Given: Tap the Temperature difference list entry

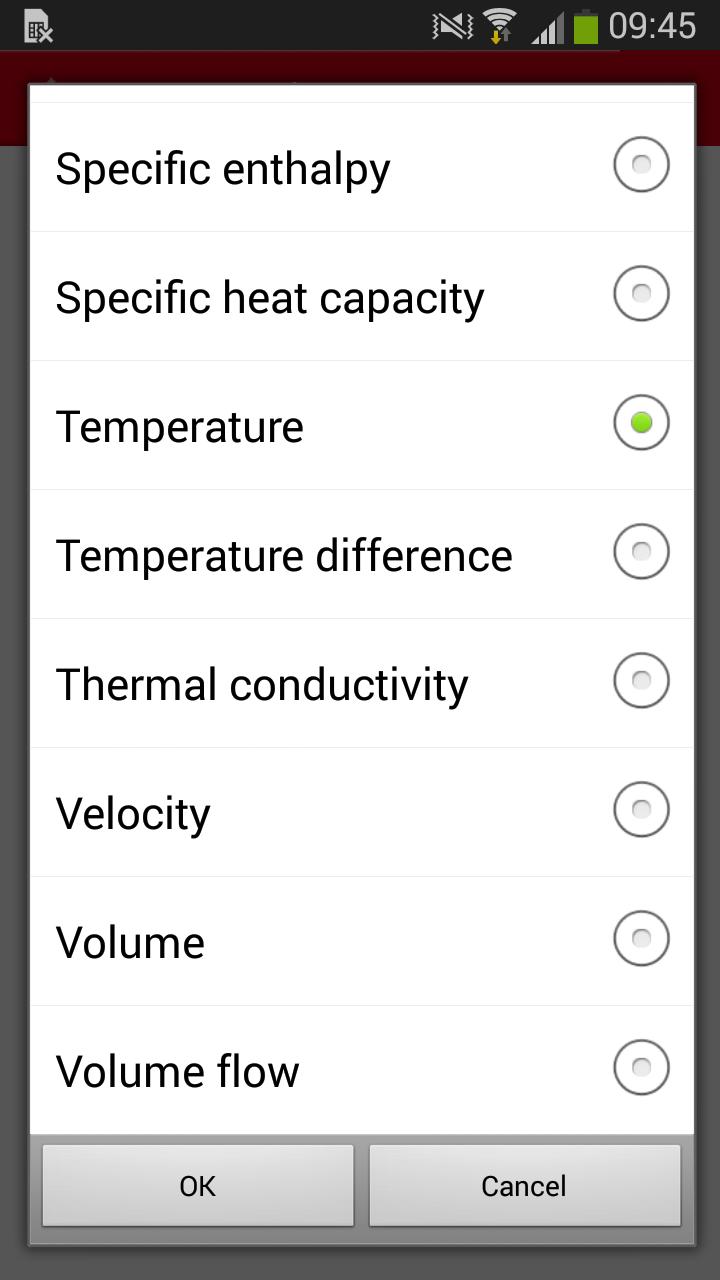Looking at the screenshot, I should [284, 556].
